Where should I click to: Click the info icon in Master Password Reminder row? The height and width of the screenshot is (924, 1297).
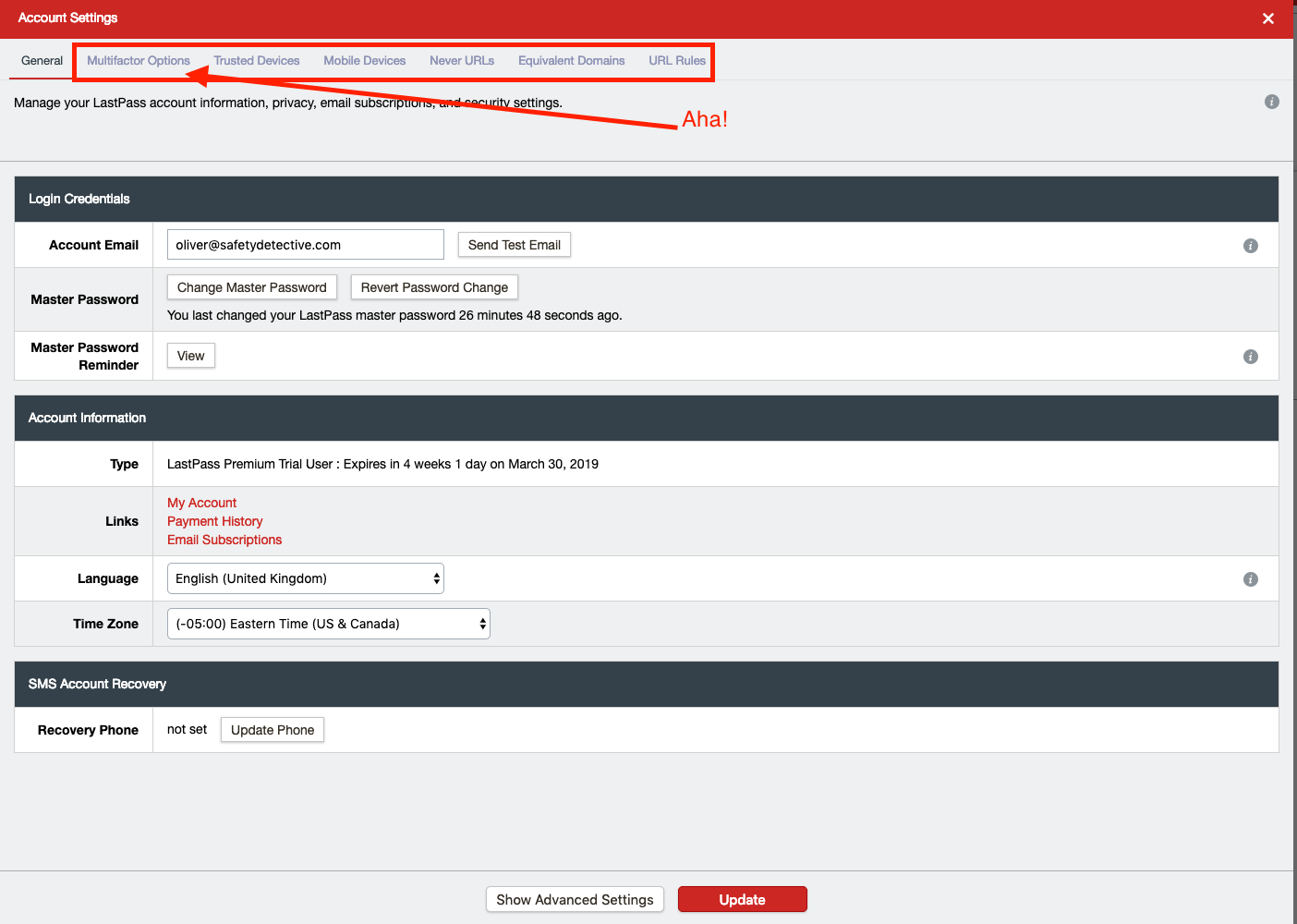(x=1251, y=357)
